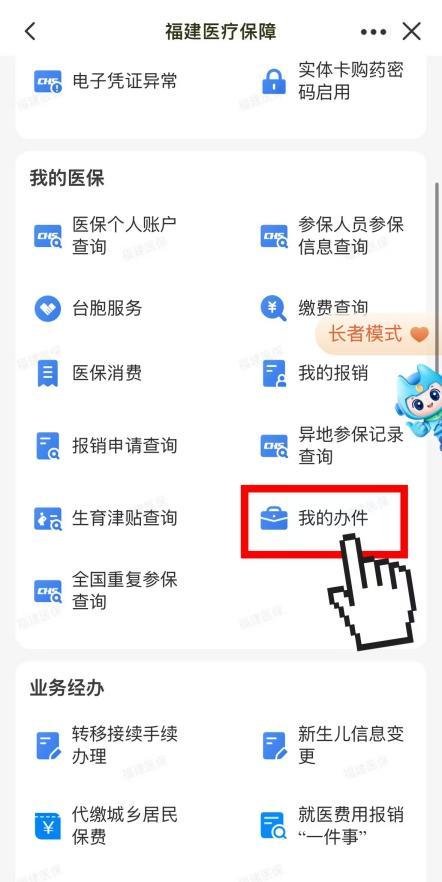Screen dimensions: 442x882
Task: Open 新生儿信息变更 service
Action: [x=333, y=745]
